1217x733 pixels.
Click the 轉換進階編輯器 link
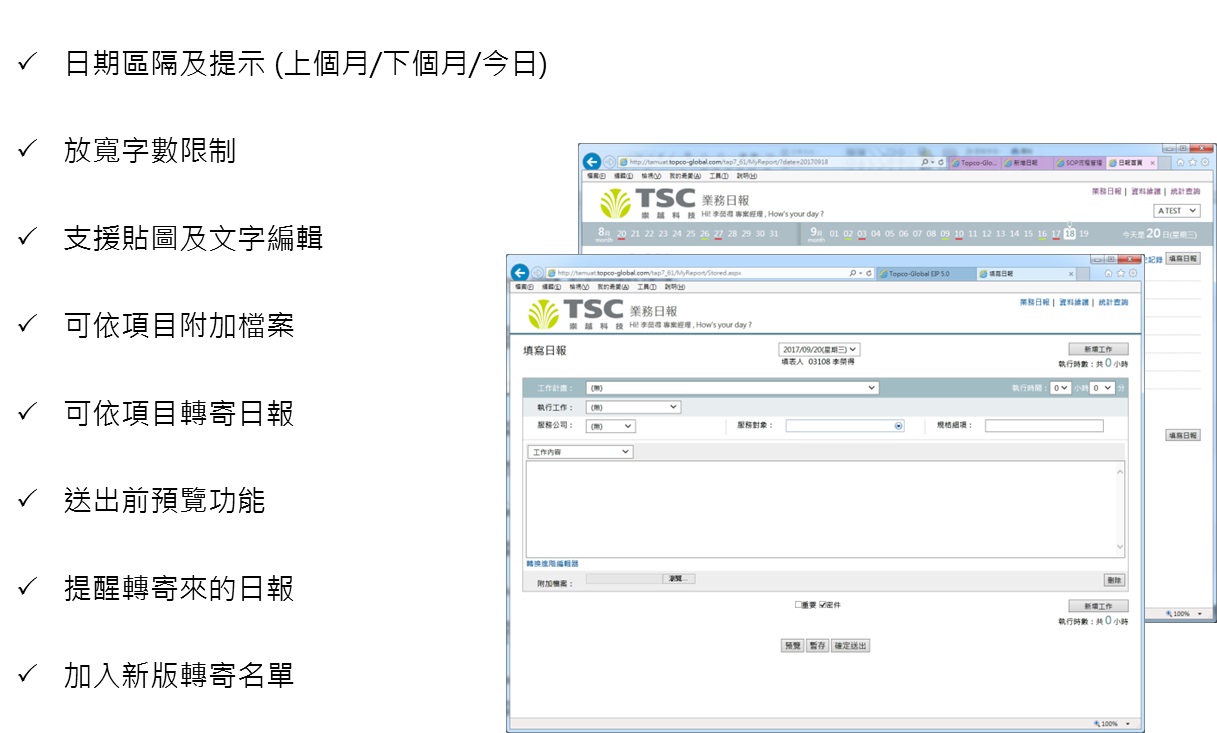(552, 564)
